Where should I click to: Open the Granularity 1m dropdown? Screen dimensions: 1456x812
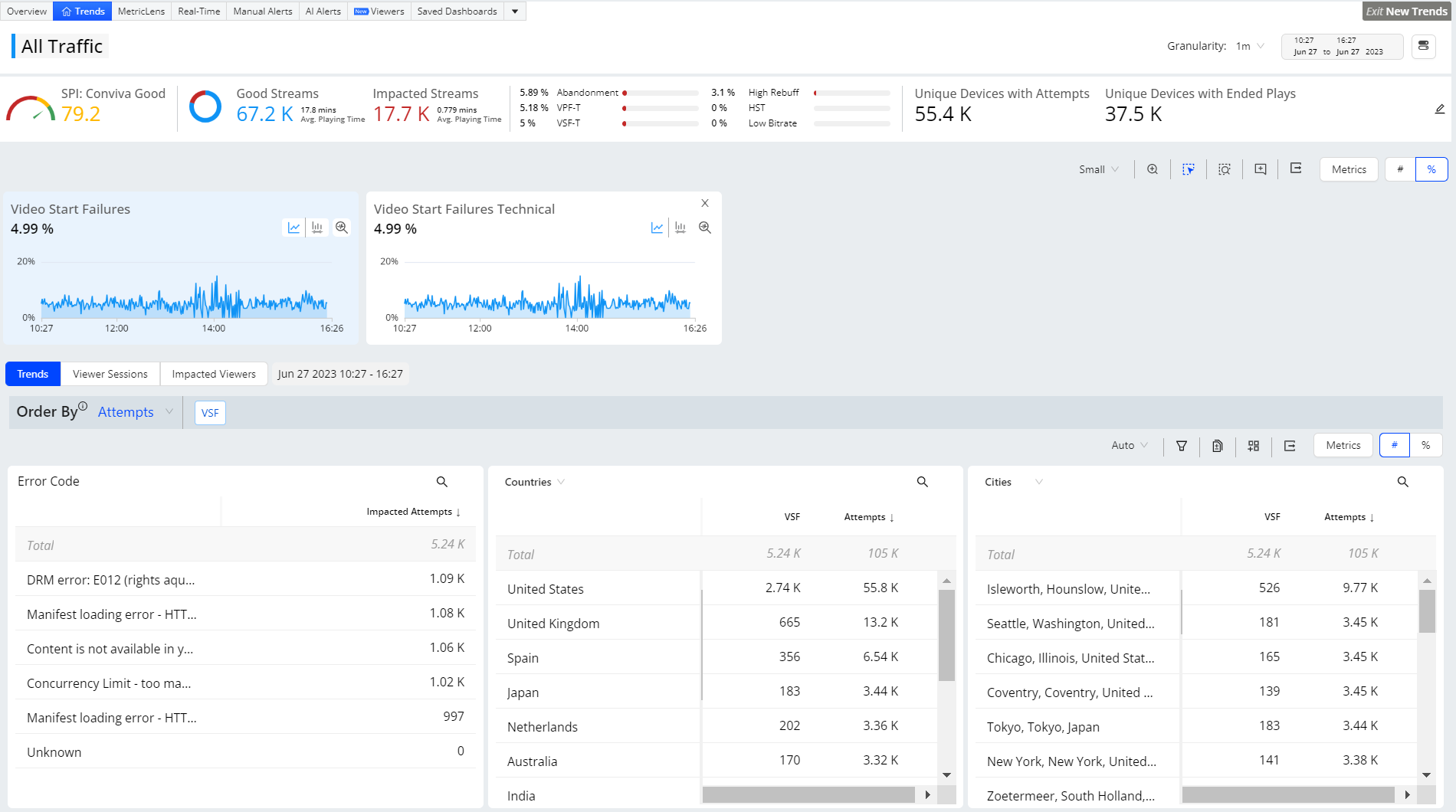(x=1250, y=47)
